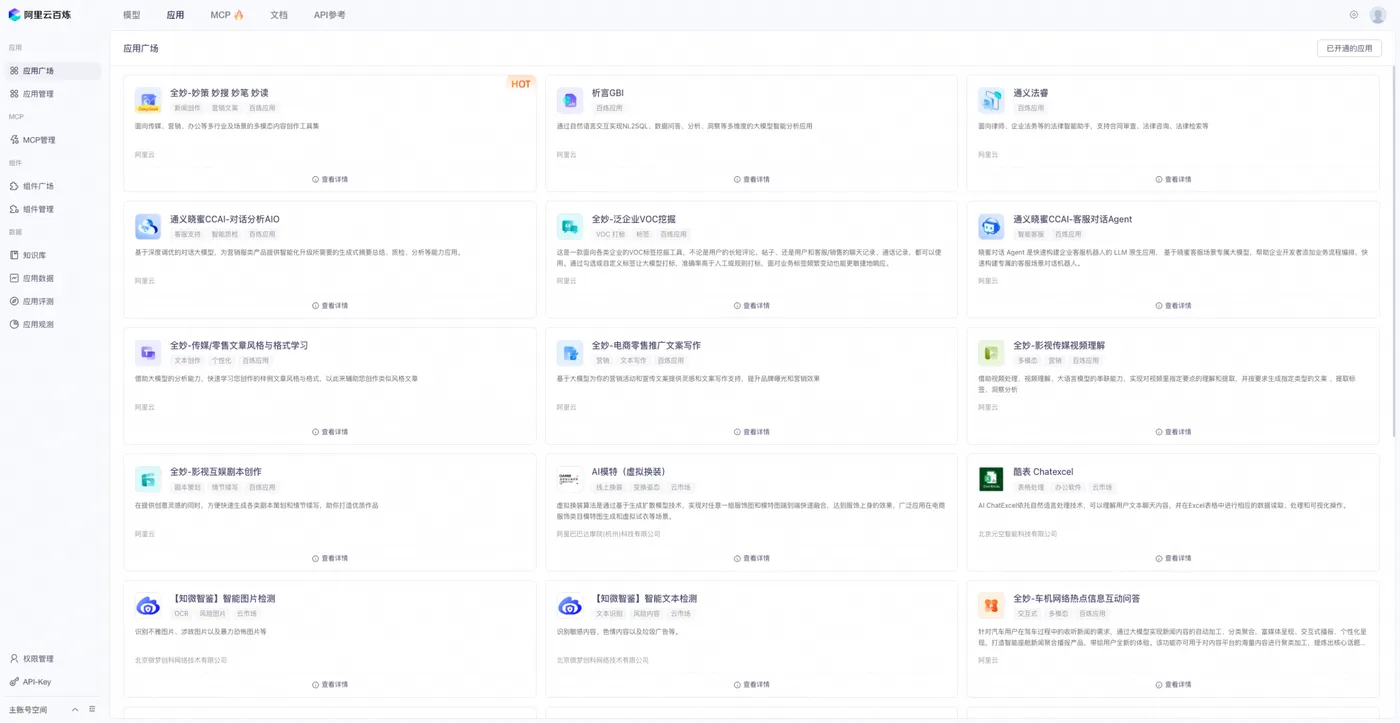
Task: Switch to the 模型 top tab
Action: click(132, 15)
